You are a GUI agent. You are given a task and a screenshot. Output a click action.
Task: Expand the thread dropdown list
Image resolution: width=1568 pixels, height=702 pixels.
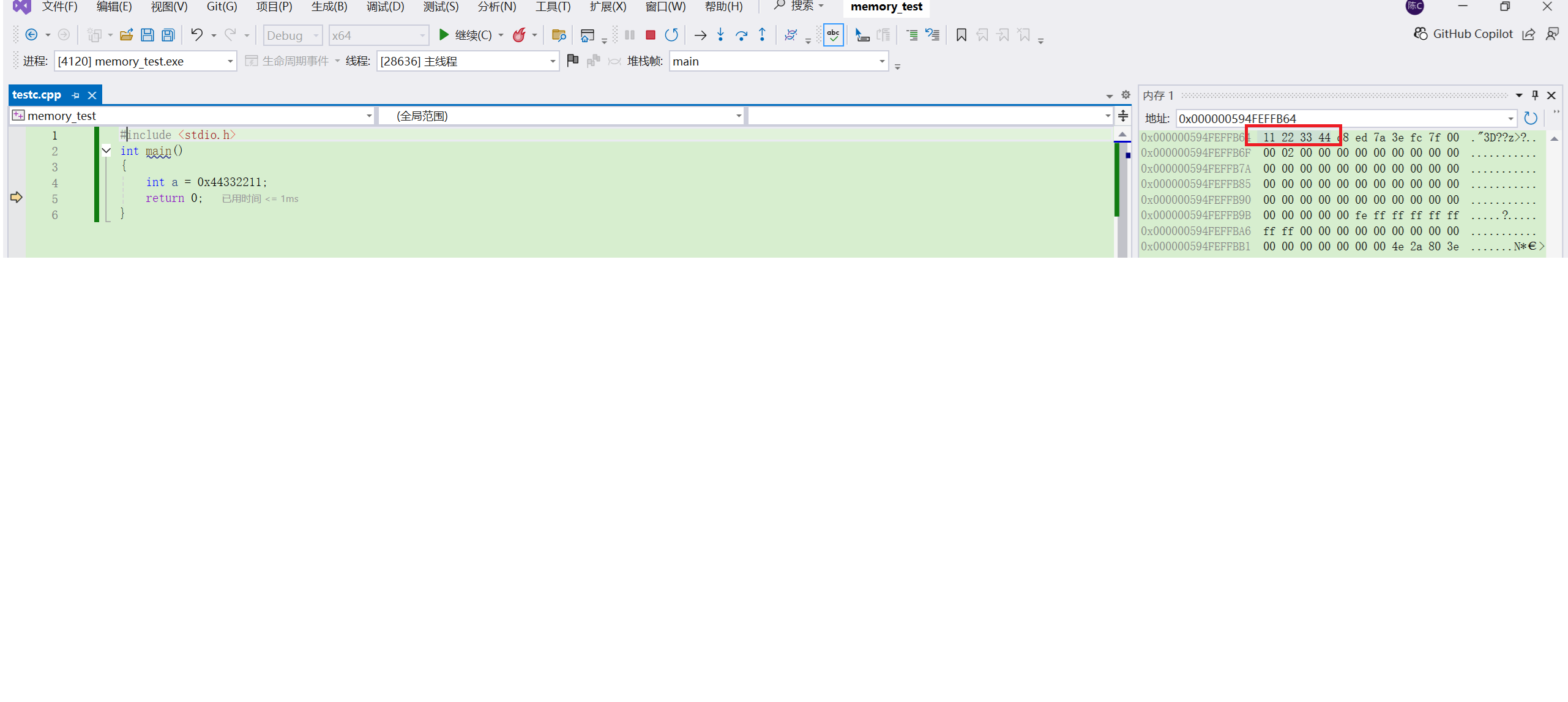click(552, 61)
